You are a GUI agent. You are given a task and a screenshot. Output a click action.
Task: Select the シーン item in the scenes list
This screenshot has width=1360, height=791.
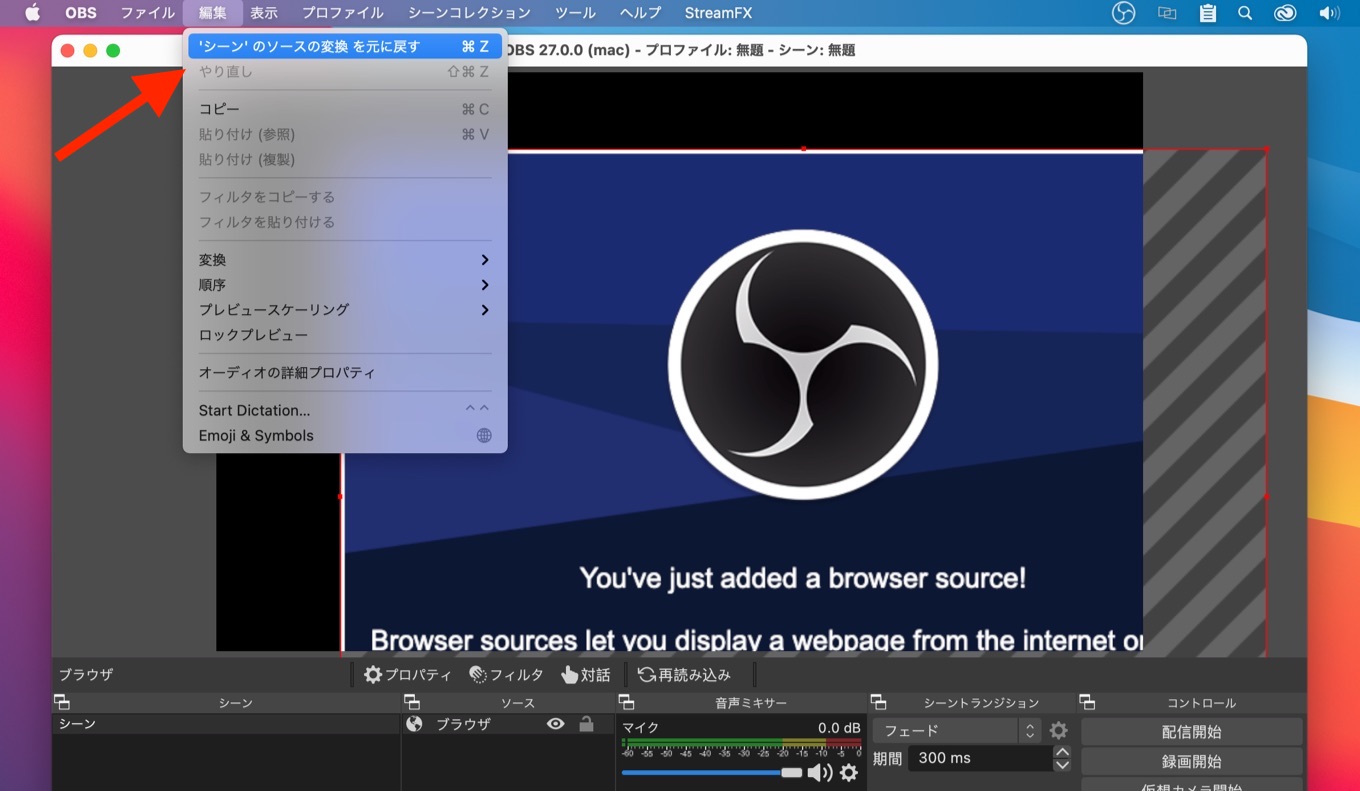[226, 724]
